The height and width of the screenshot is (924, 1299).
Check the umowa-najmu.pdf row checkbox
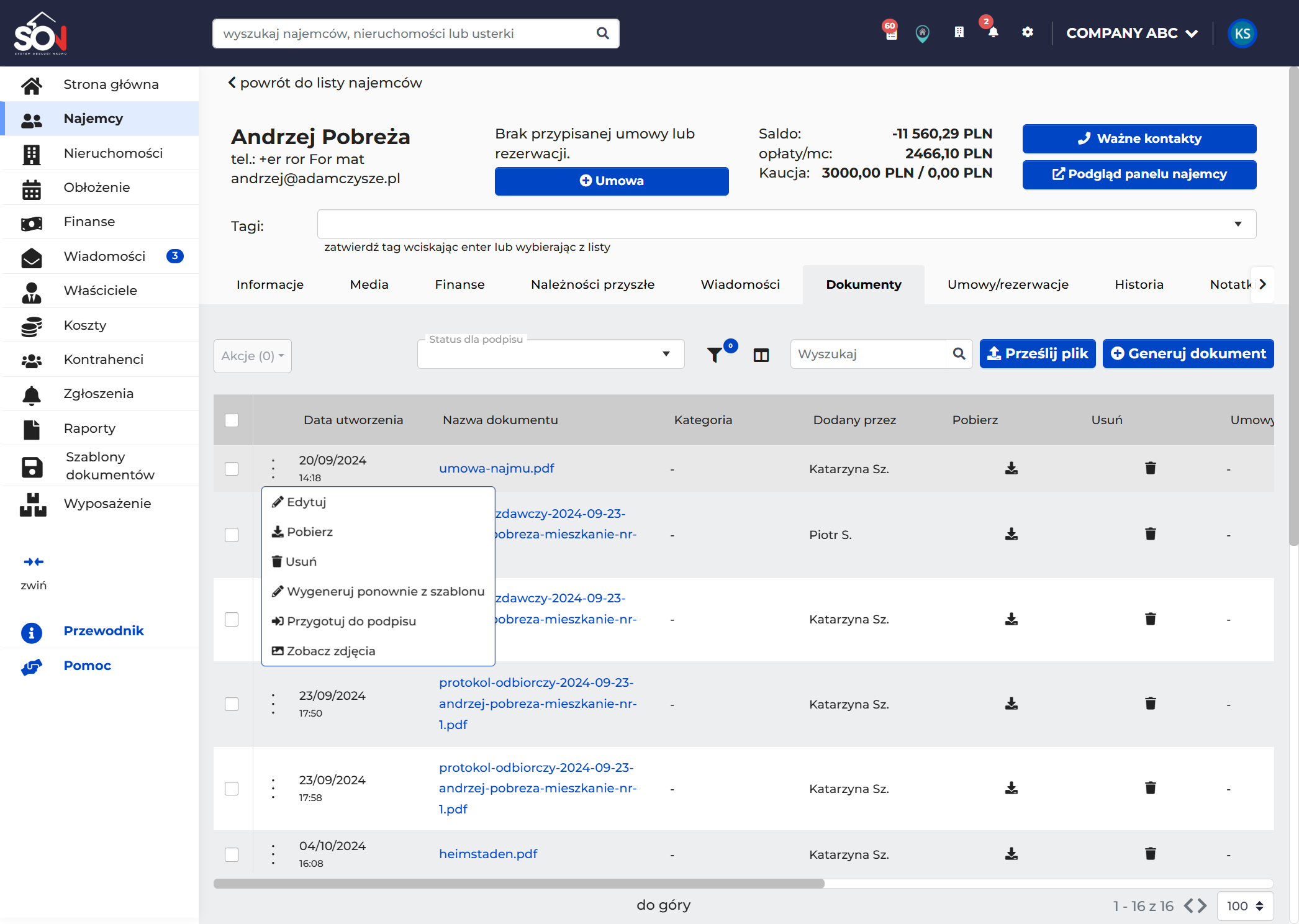(232, 469)
